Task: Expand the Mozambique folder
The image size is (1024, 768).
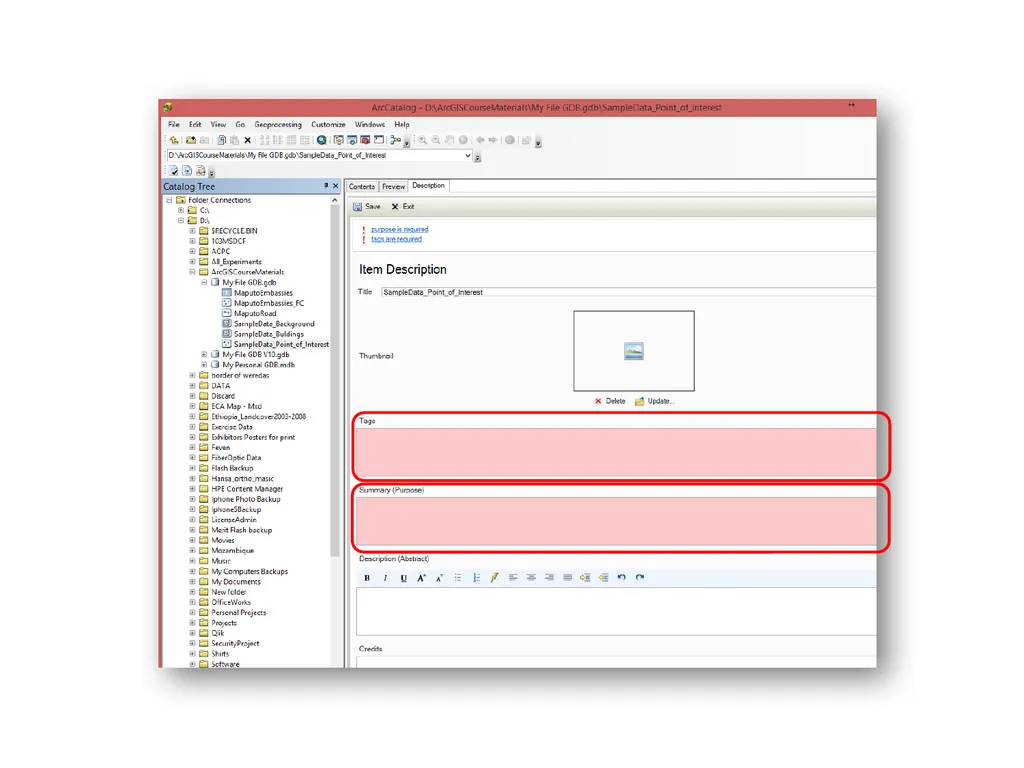Action: (x=193, y=551)
